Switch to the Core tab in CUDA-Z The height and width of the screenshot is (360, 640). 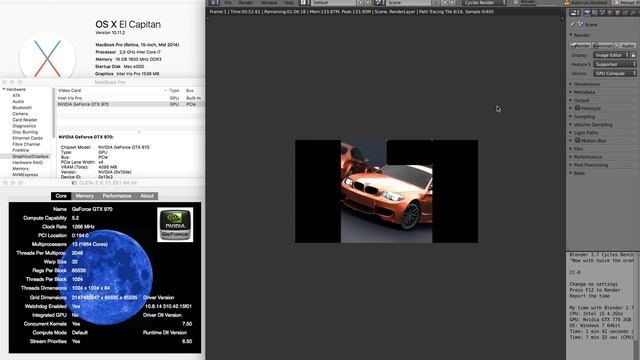(x=61, y=196)
